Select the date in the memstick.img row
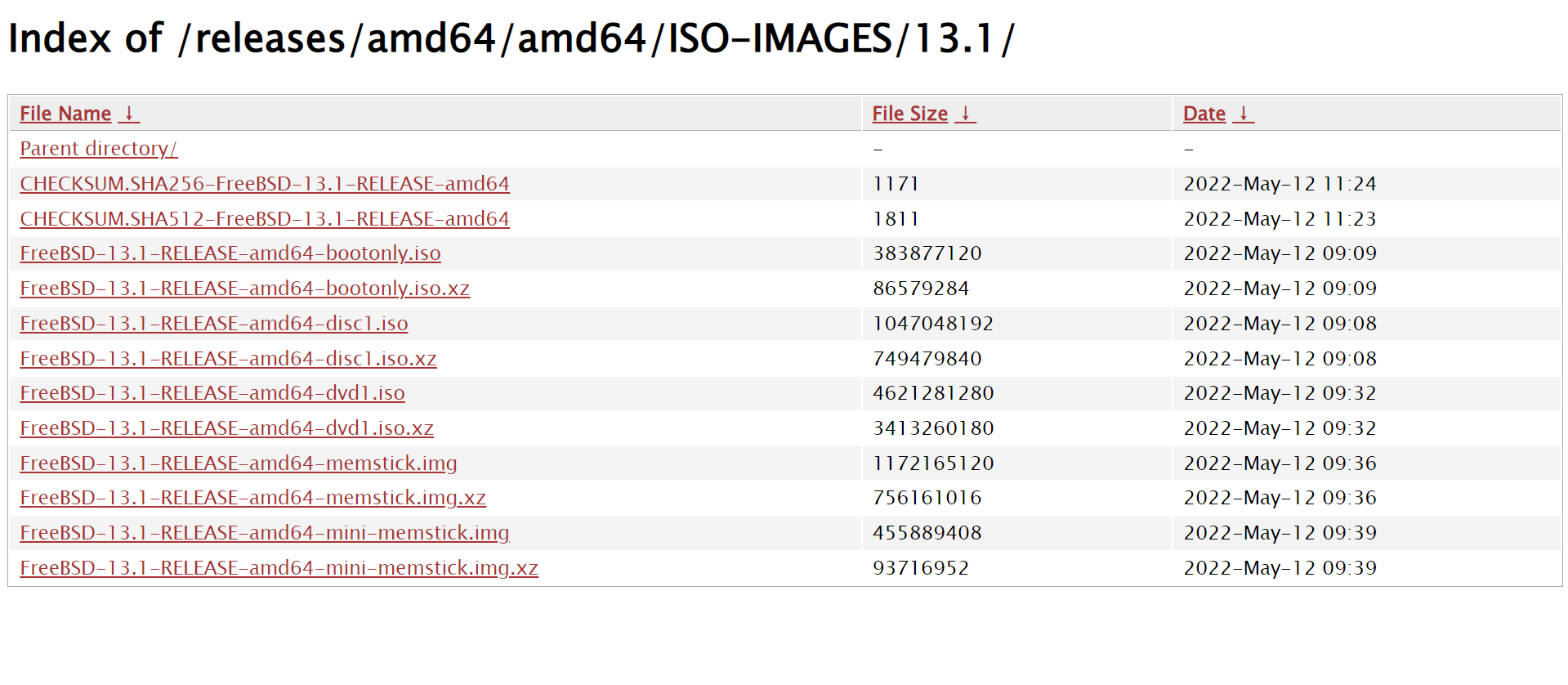 tap(1280, 463)
